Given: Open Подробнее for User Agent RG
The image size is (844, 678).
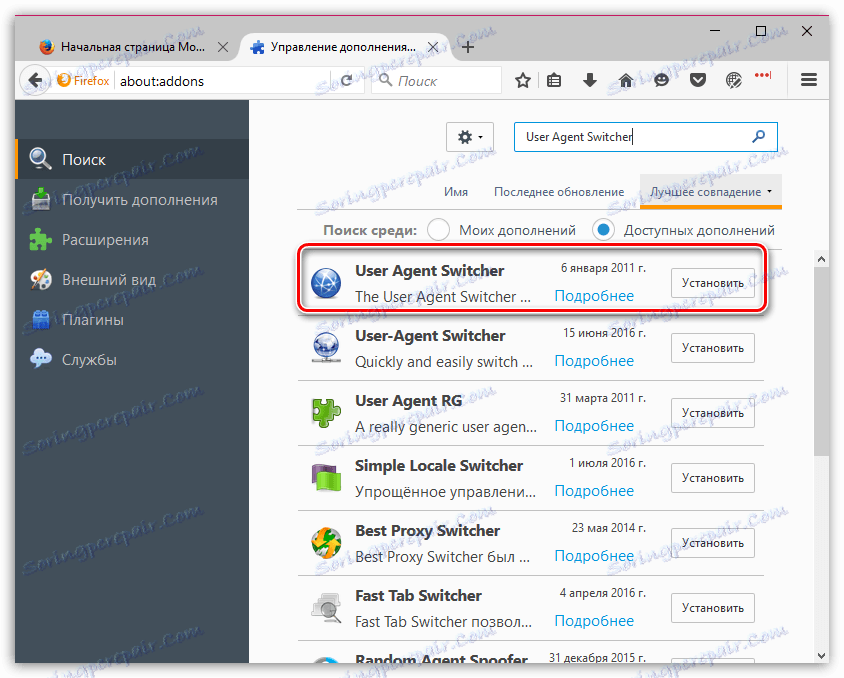Looking at the screenshot, I should pyautogui.click(x=594, y=426).
